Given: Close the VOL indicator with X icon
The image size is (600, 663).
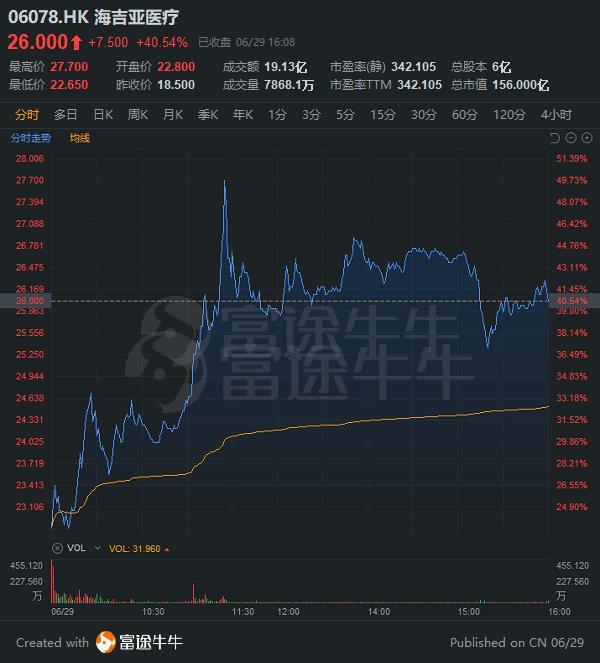Looking at the screenshot, I should tap(57, 548).
